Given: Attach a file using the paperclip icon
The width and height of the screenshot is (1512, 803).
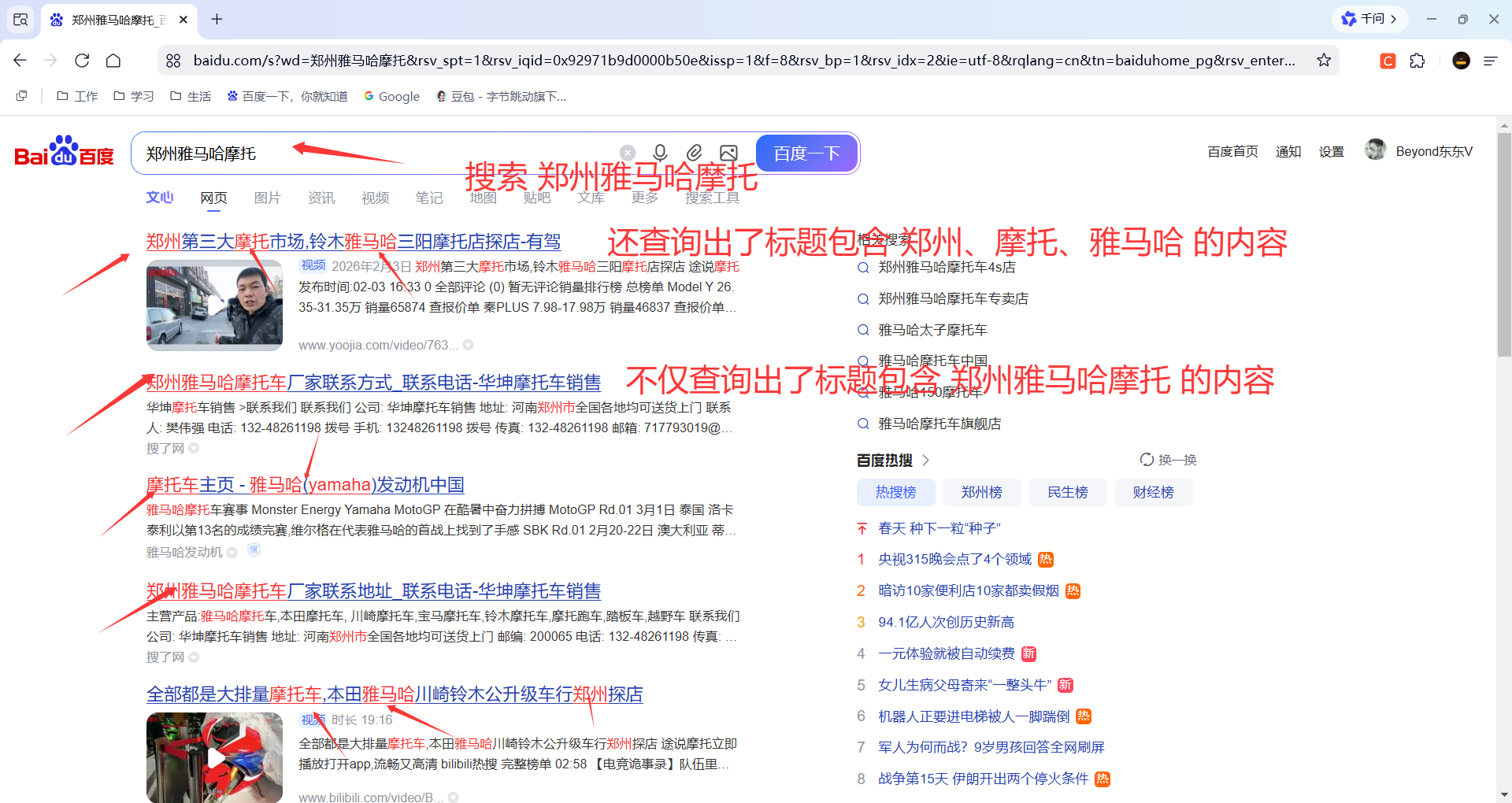Looking at the screenshot, I should tap(694, 153).
